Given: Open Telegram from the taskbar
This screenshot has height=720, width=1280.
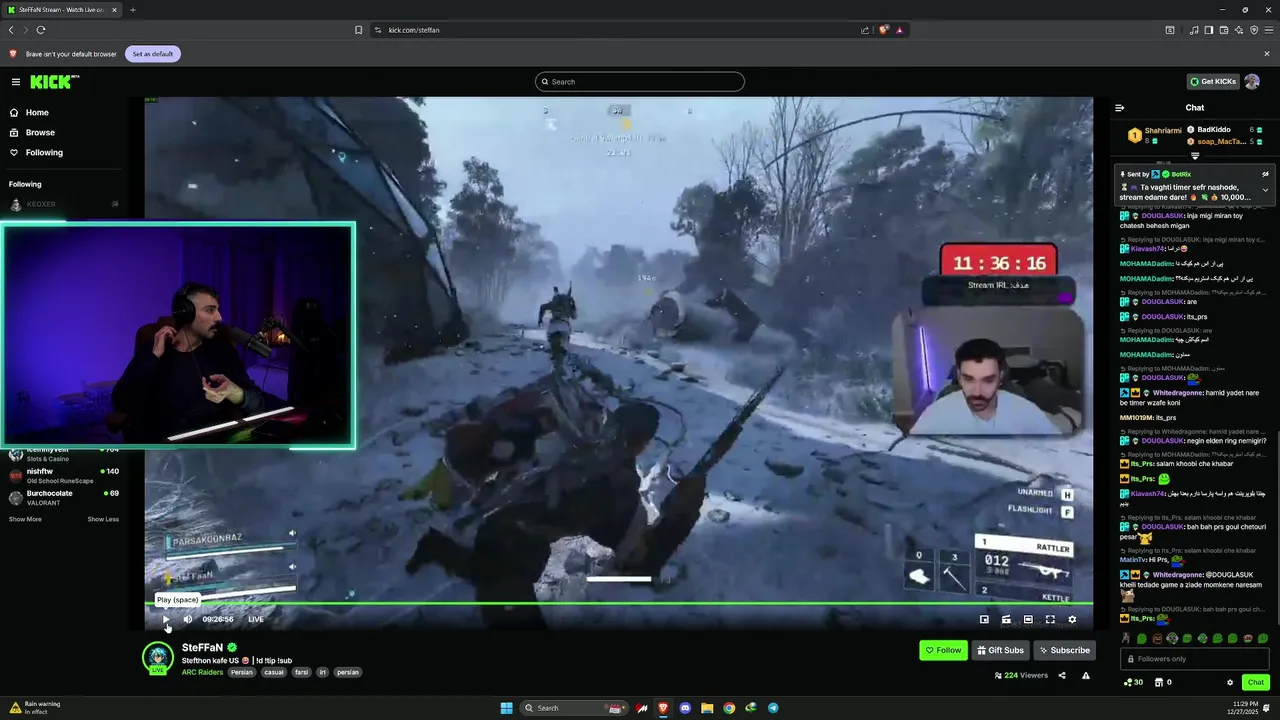Looking at the screenshot, I should tap(773, 708).
